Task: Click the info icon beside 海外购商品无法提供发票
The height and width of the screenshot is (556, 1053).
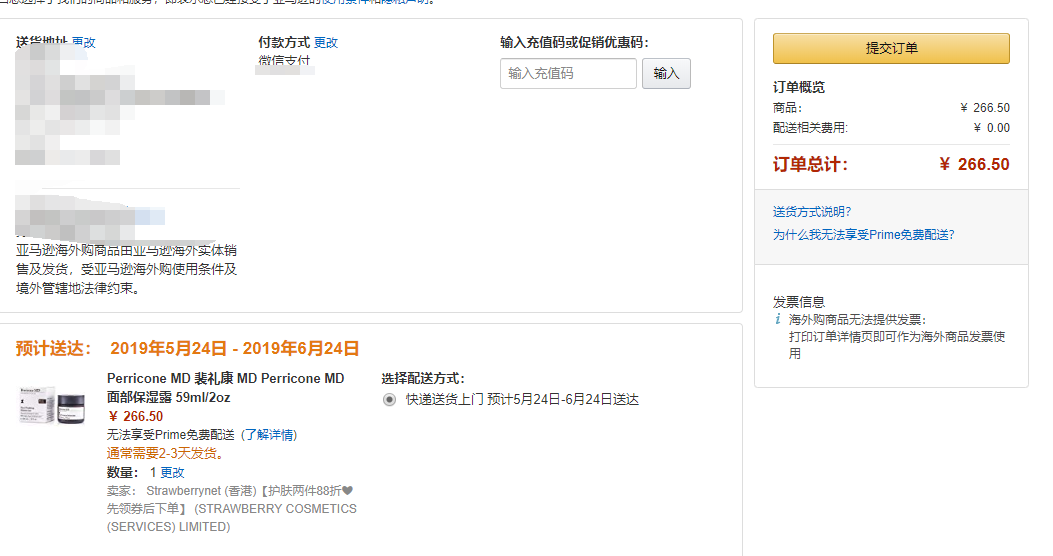Action: [x=778, y=319]
